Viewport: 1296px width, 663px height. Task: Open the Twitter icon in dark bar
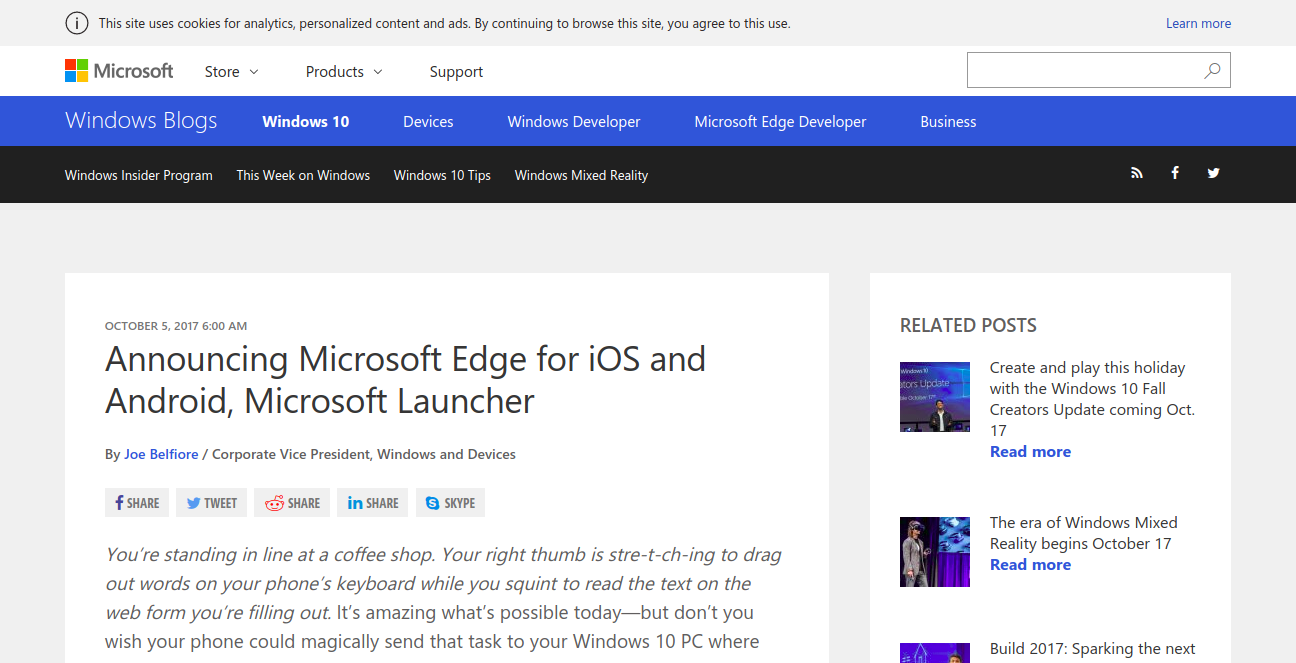(1213, 173)
